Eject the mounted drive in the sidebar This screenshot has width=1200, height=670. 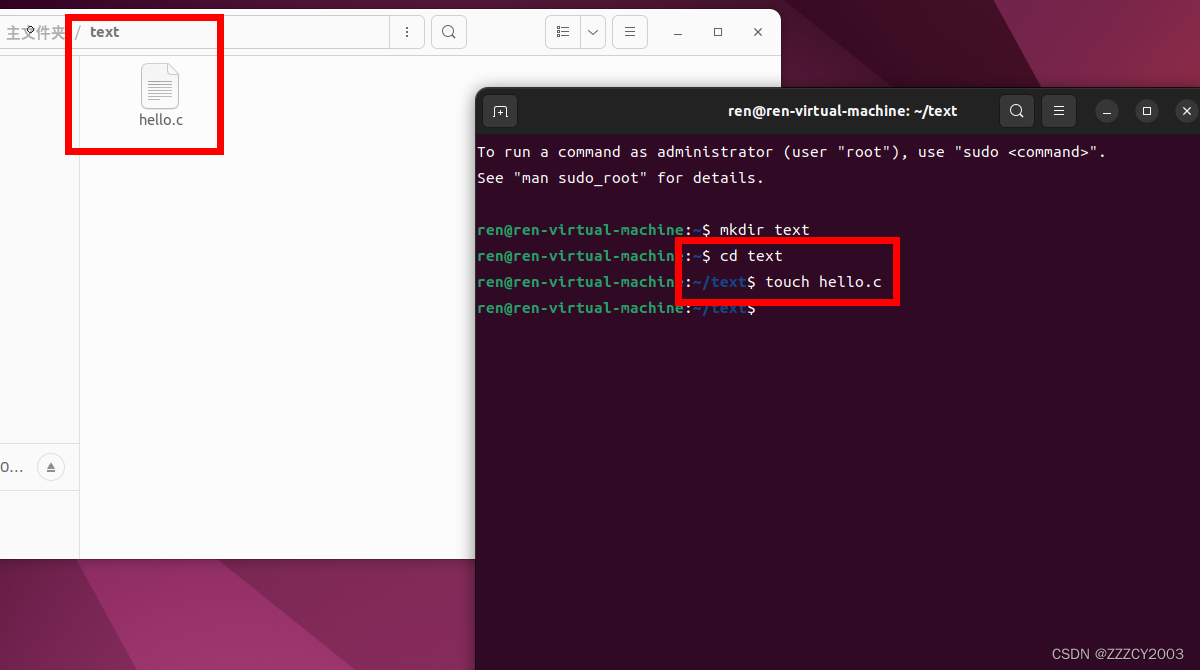pyautogui.click(x=51, y=467)
